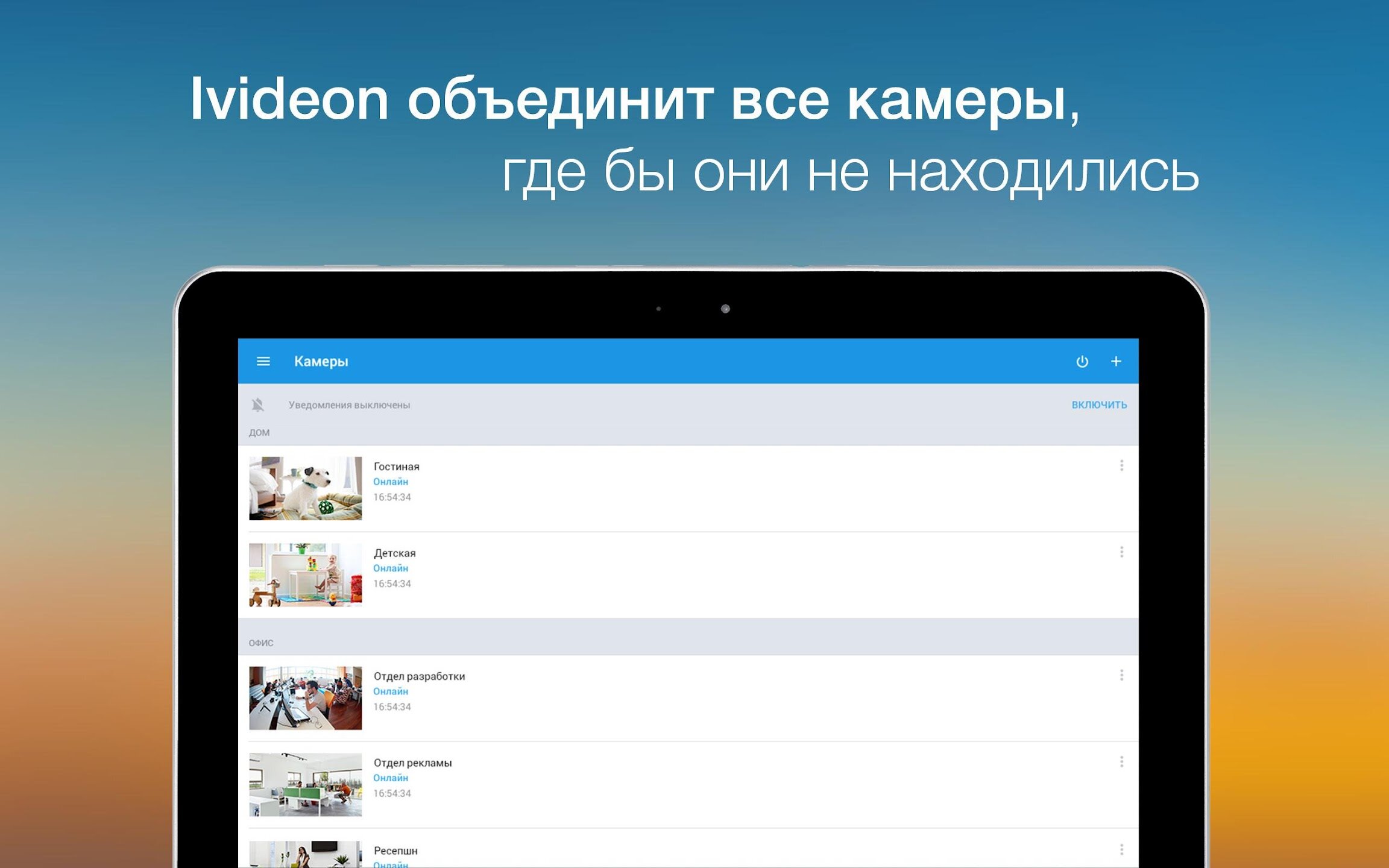
Task: Click Онлайн status under Отдел разработки
Action: tap(391, 691)
